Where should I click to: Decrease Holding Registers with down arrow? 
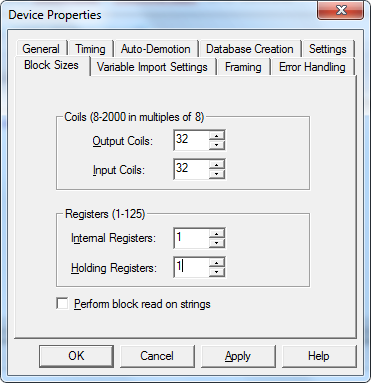point(217,272)
